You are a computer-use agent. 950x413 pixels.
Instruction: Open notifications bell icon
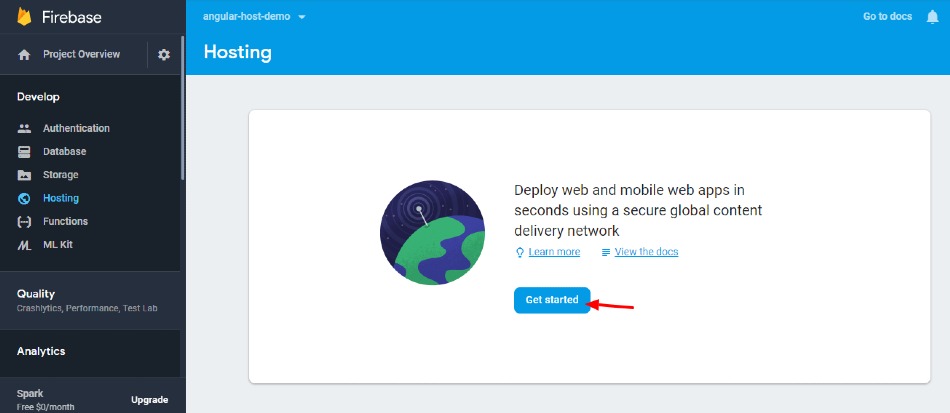pyautogui.click(x=932, y=17)
